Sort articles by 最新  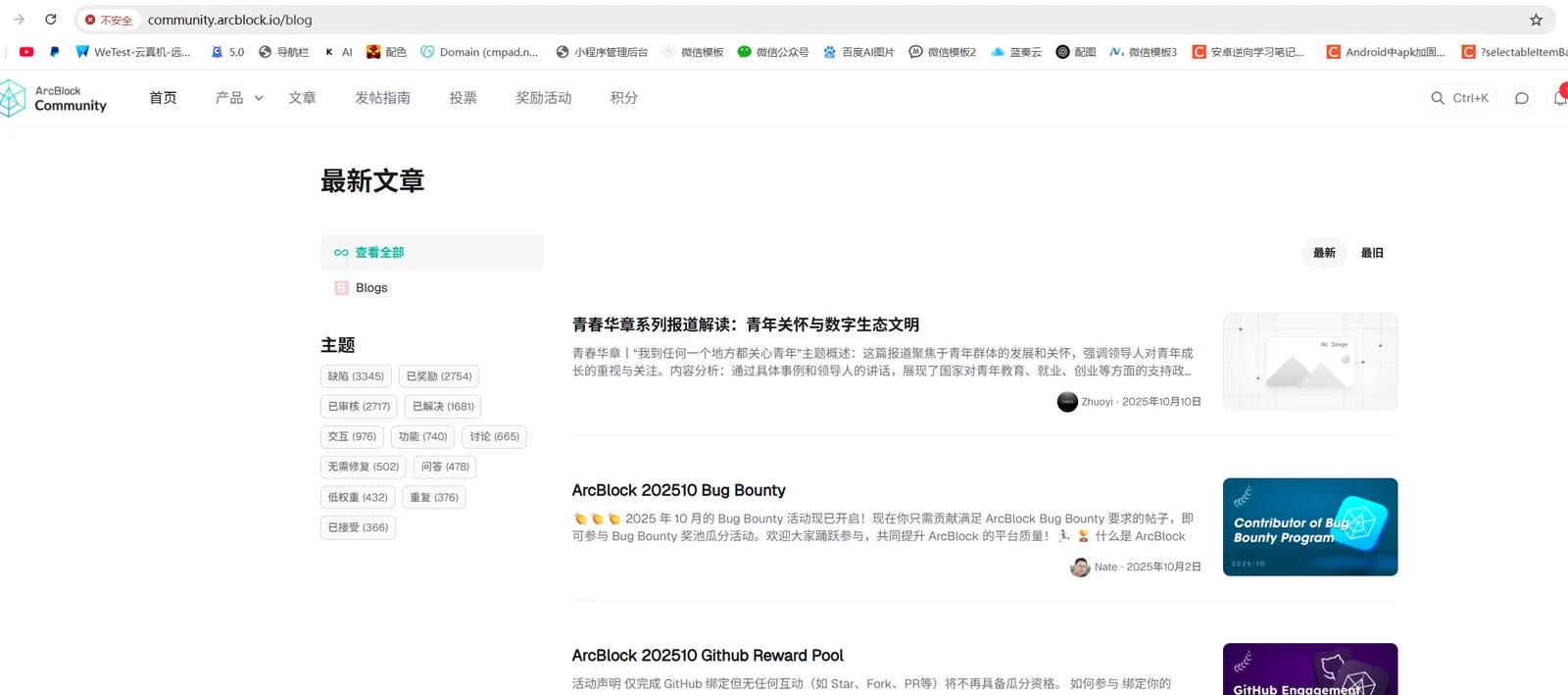point(1324,253)
